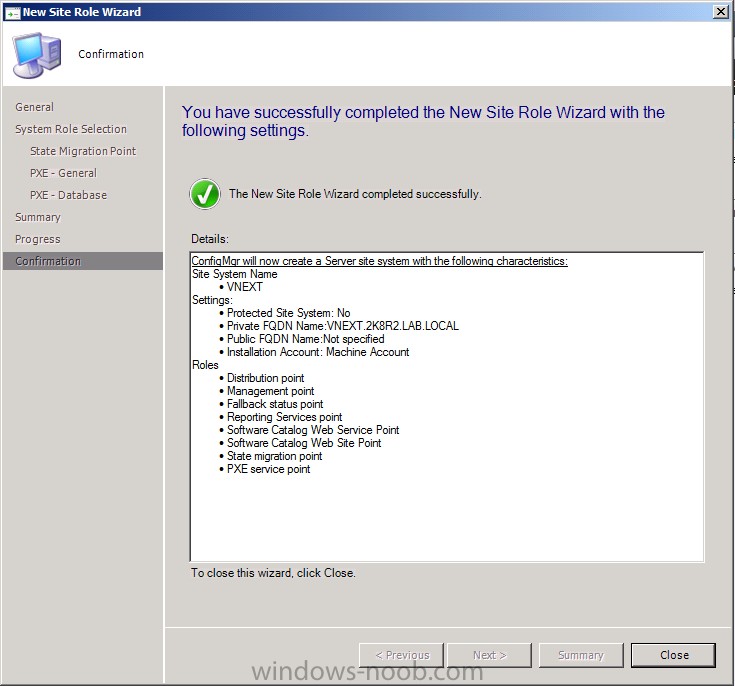This screenshot has width=735, height=686.
Task: Click the 'State migration point' role entry
Action: [274, 456]
